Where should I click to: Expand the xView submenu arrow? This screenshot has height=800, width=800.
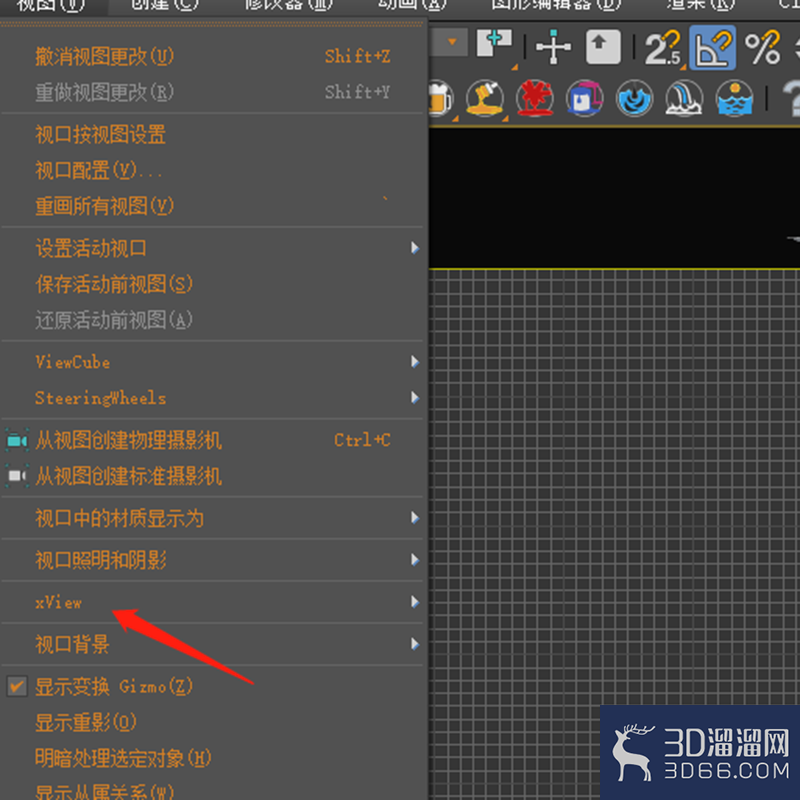pyautogui.click(x=415, y=603)
